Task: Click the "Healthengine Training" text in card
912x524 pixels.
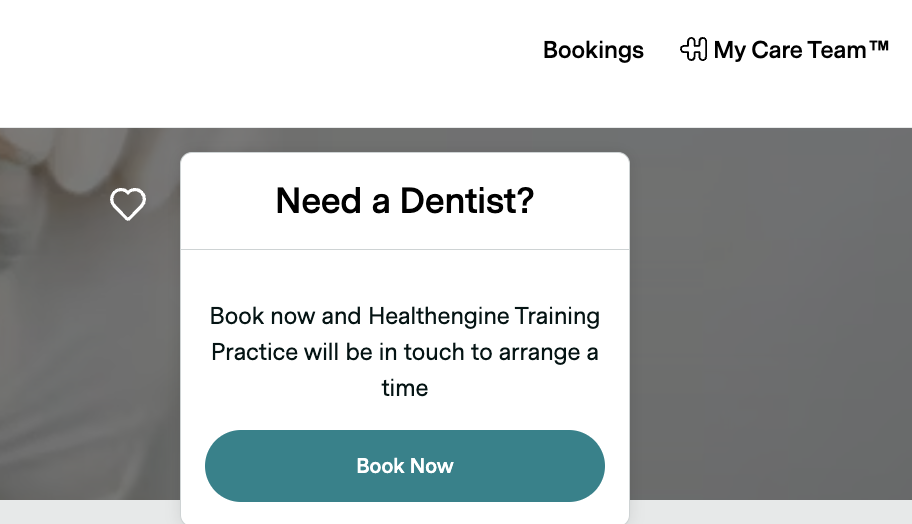Action: [484, 317]
